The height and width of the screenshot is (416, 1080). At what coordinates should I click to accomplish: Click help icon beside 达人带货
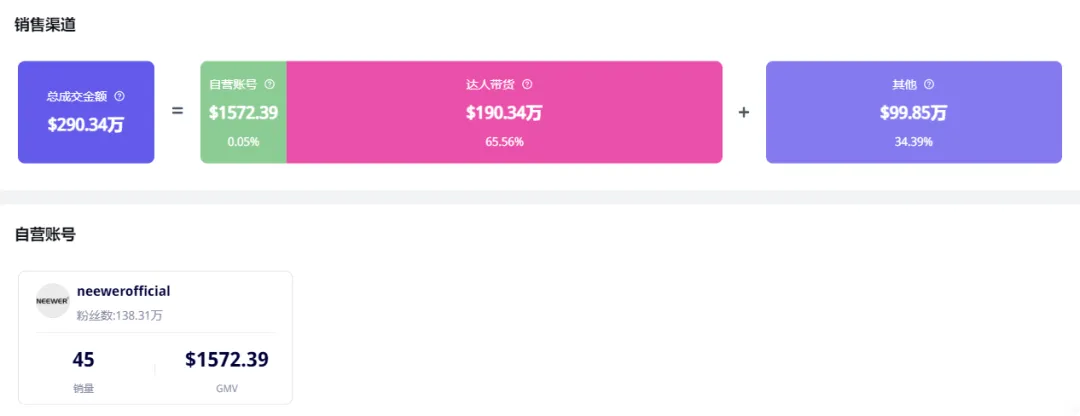[527, 85]
